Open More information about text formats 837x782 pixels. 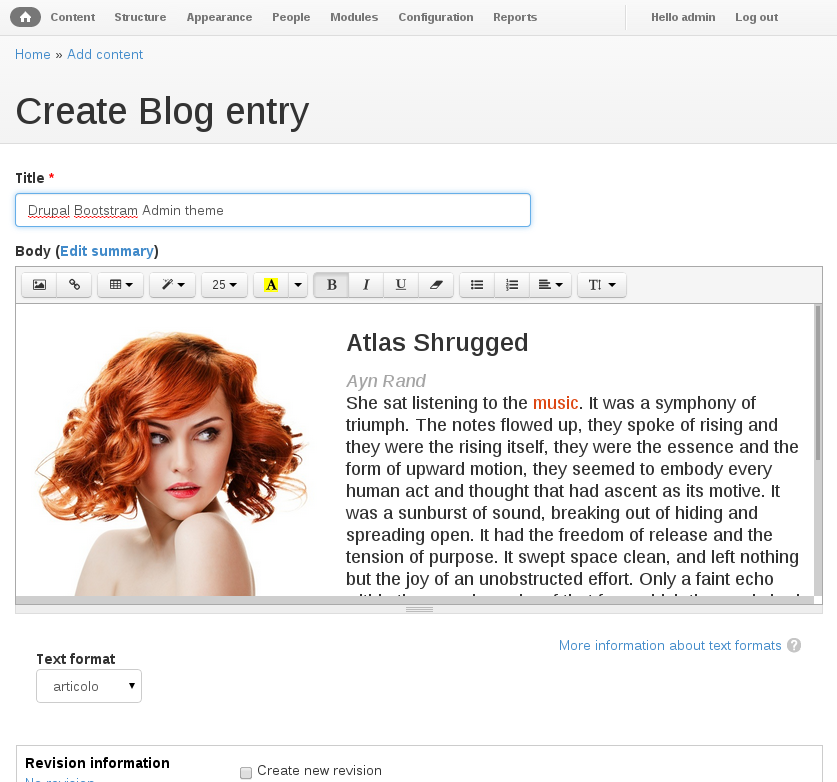coord(670,645)
